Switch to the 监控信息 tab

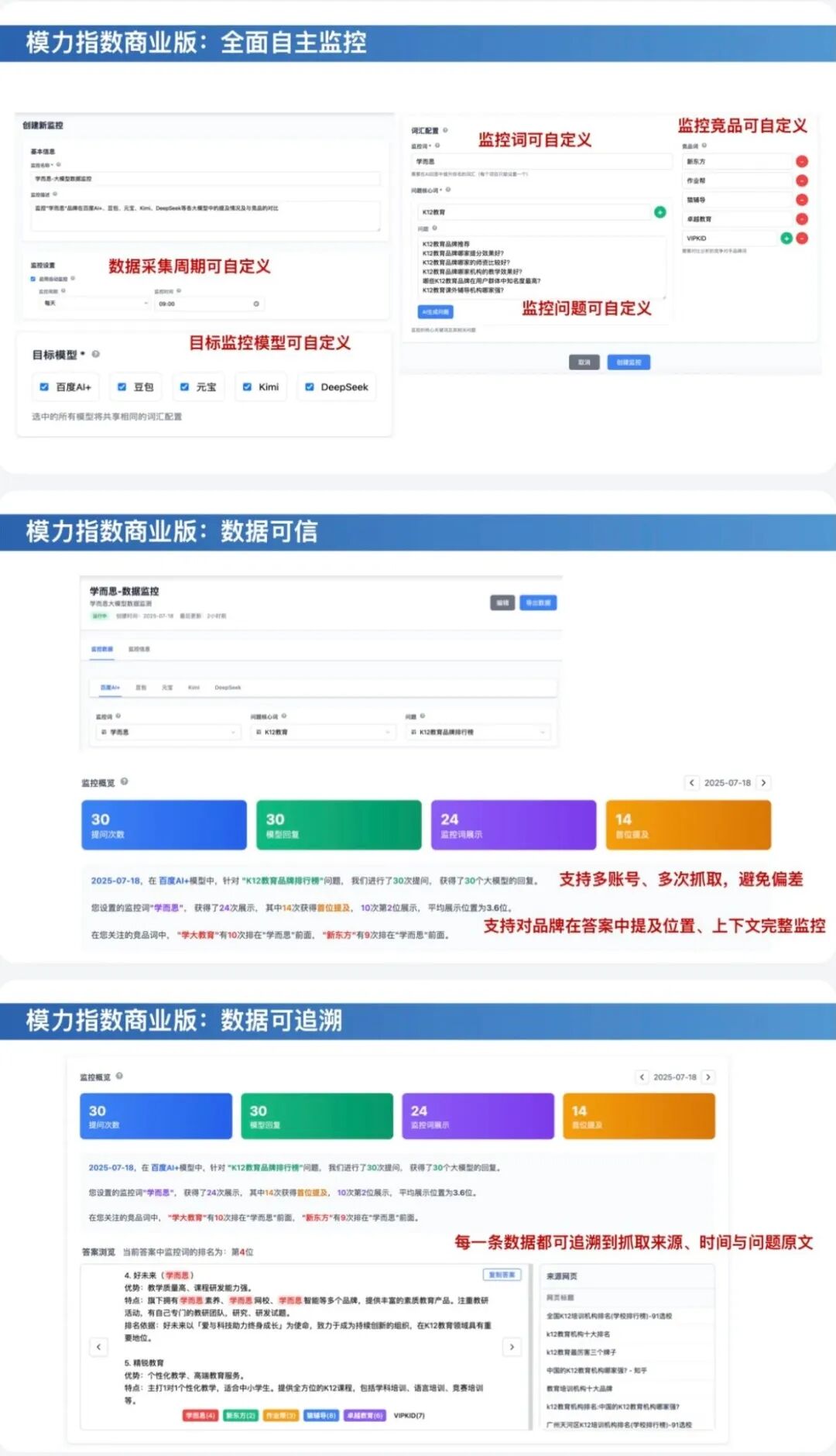[139, 649]
